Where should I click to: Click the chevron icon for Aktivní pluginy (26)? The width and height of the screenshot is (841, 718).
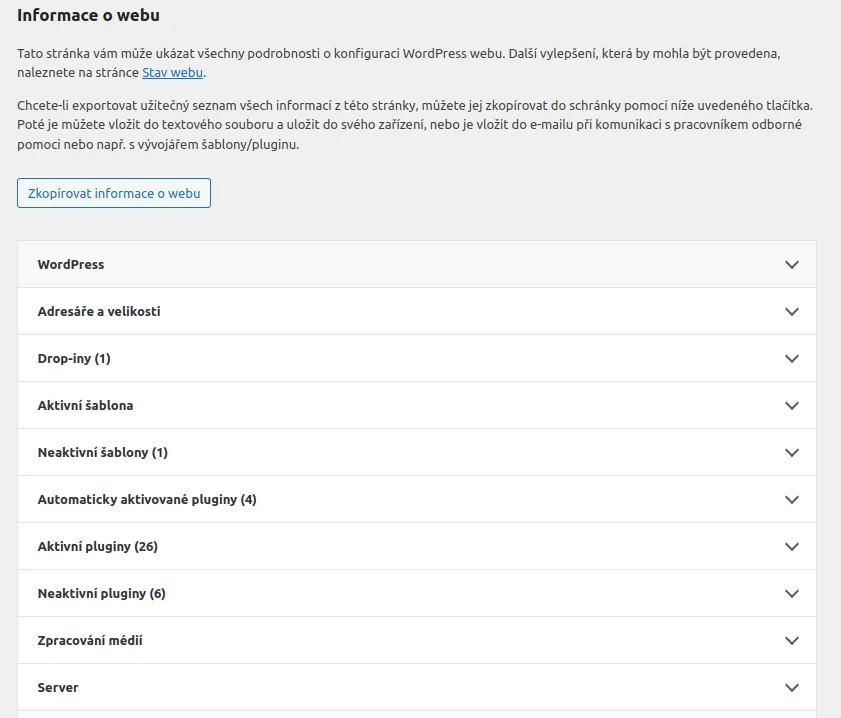click(x=792, y=547)
